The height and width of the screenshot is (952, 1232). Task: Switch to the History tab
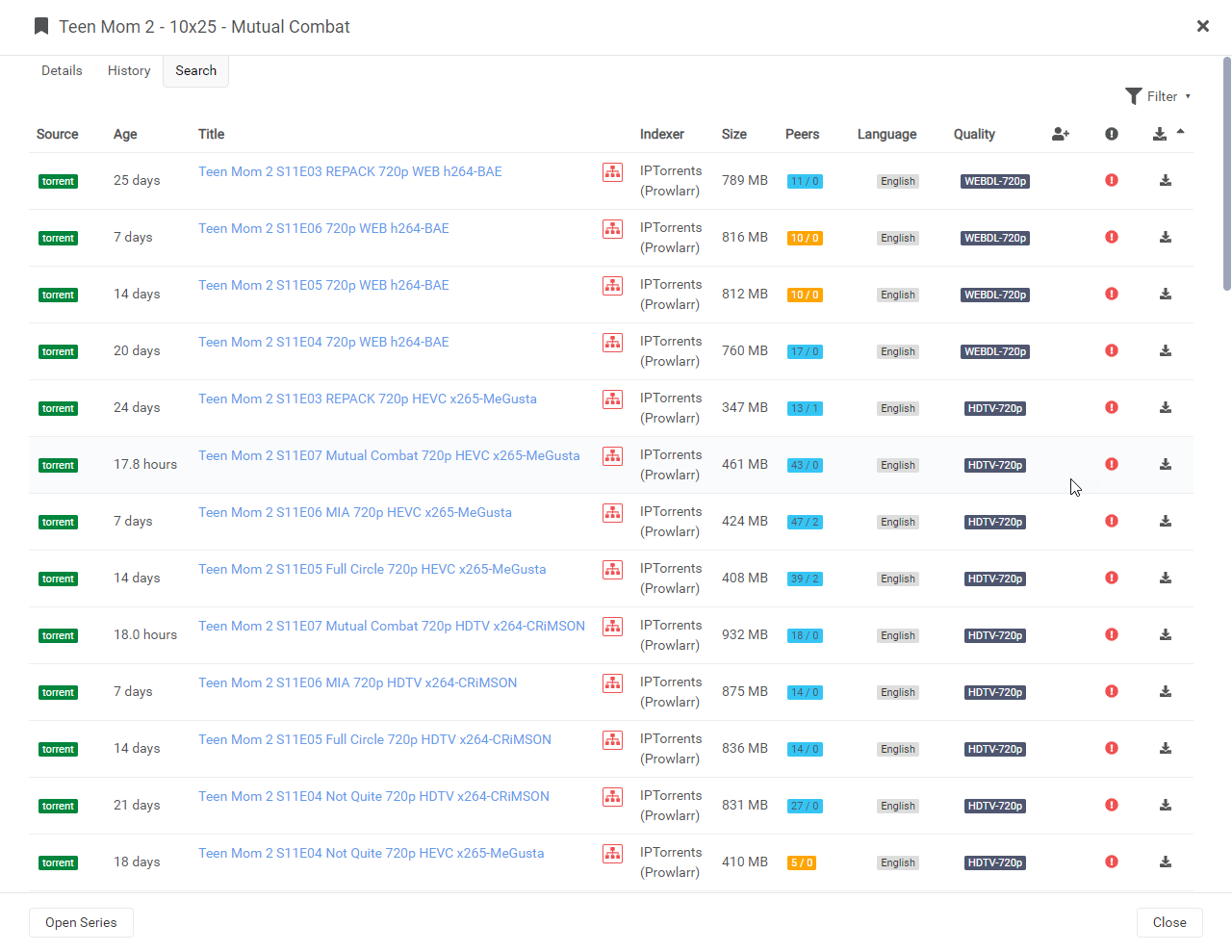pos(129,70)
